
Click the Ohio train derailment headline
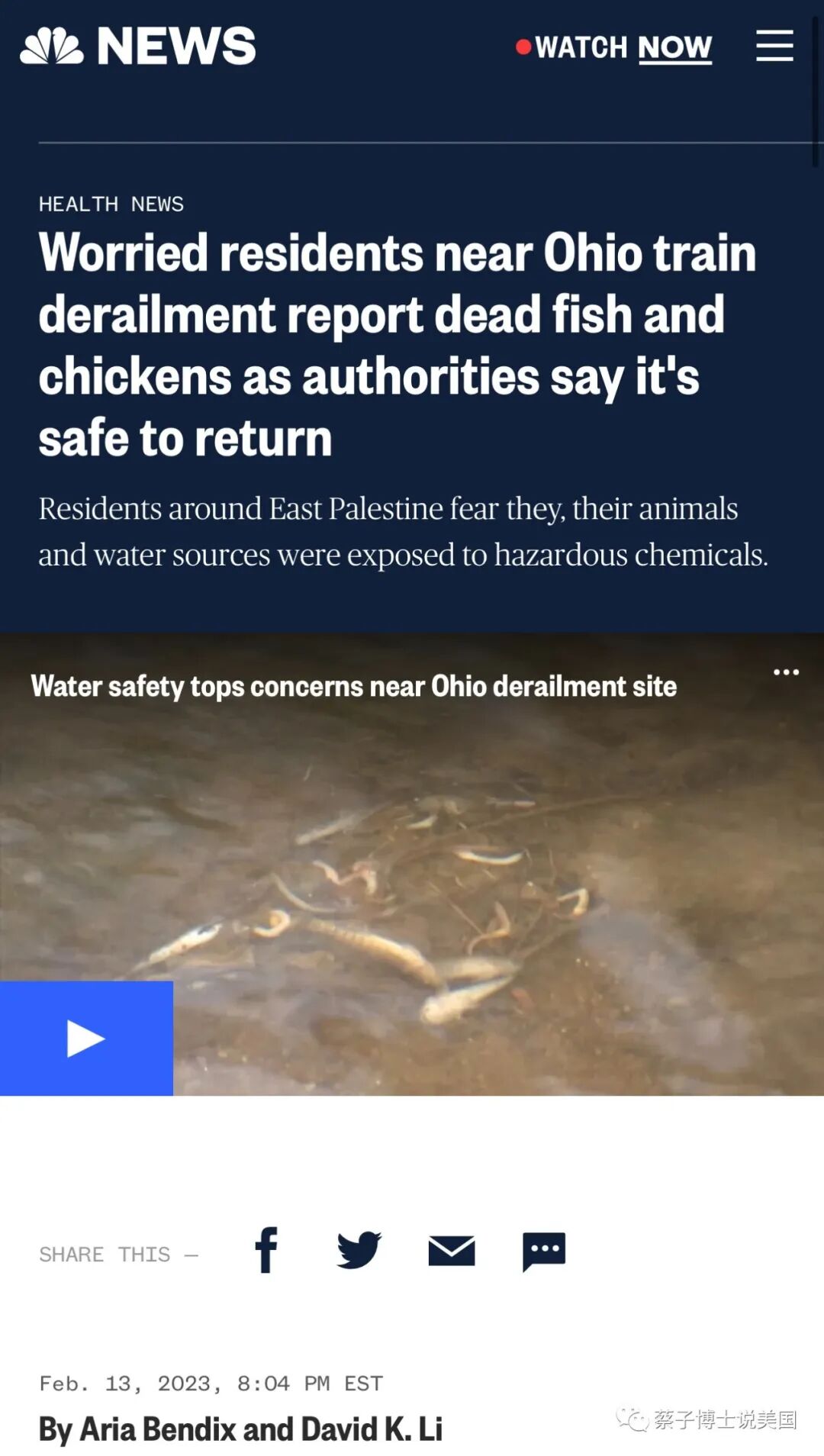(398, 345)
